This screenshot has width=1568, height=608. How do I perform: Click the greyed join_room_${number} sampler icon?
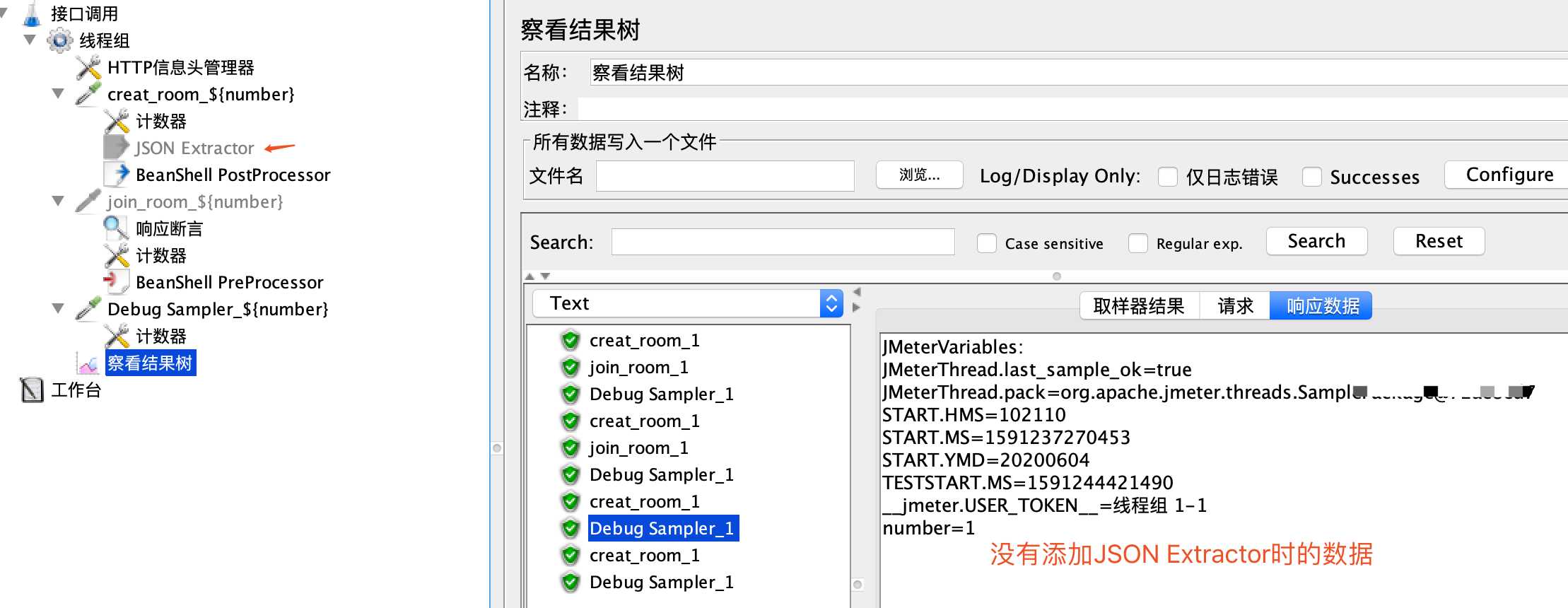click(88, 201)
